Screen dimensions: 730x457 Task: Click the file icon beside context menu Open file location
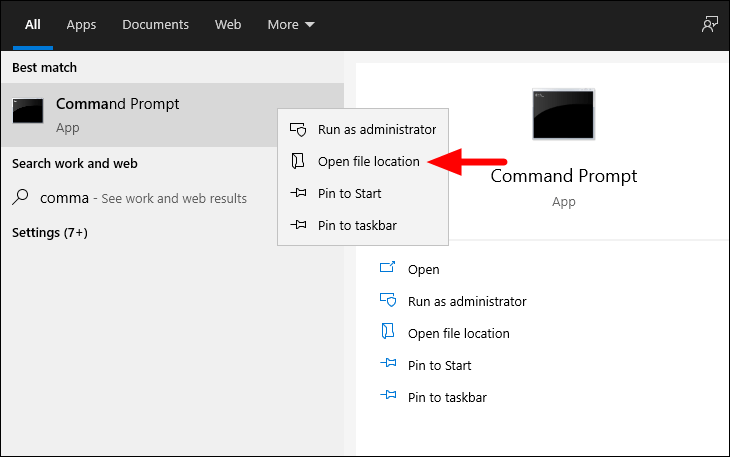coord(297,161)
